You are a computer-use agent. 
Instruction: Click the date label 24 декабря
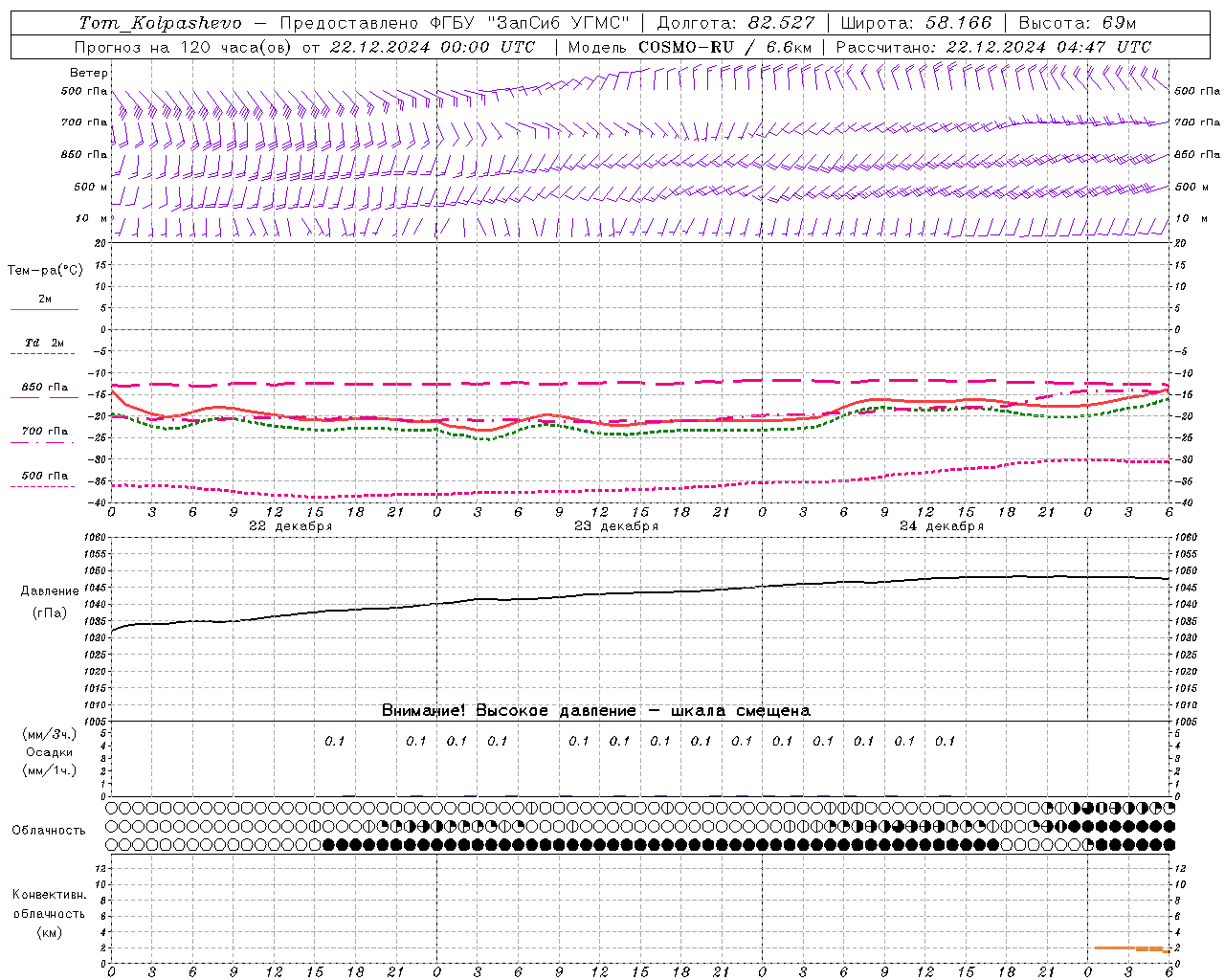pos(942,526)
